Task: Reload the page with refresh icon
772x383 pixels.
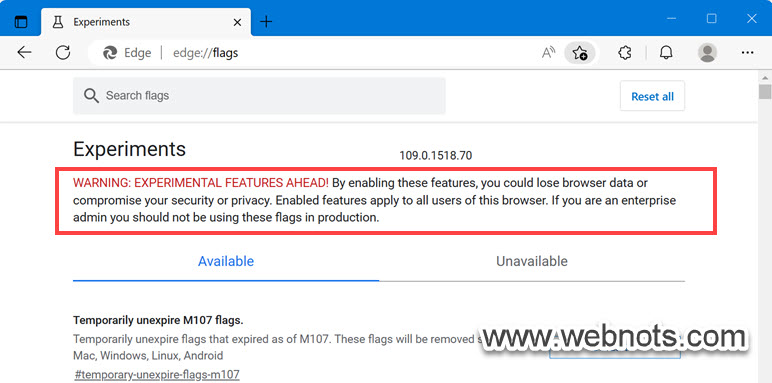Action: [63, 53]
